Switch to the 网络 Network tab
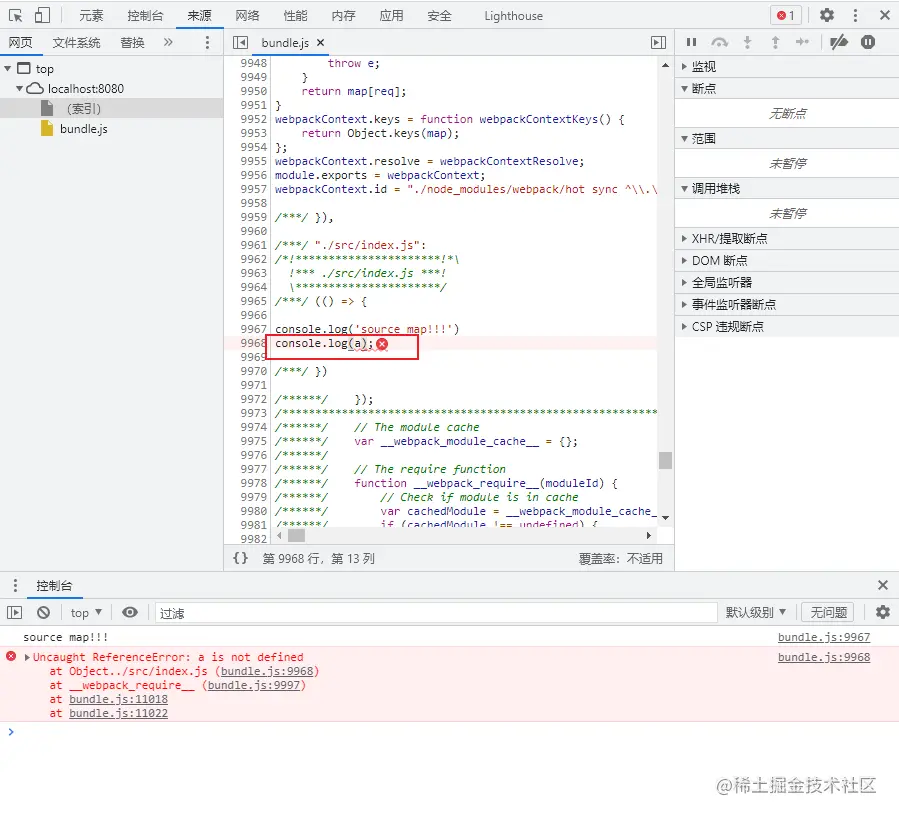 (x=247, y=15)
